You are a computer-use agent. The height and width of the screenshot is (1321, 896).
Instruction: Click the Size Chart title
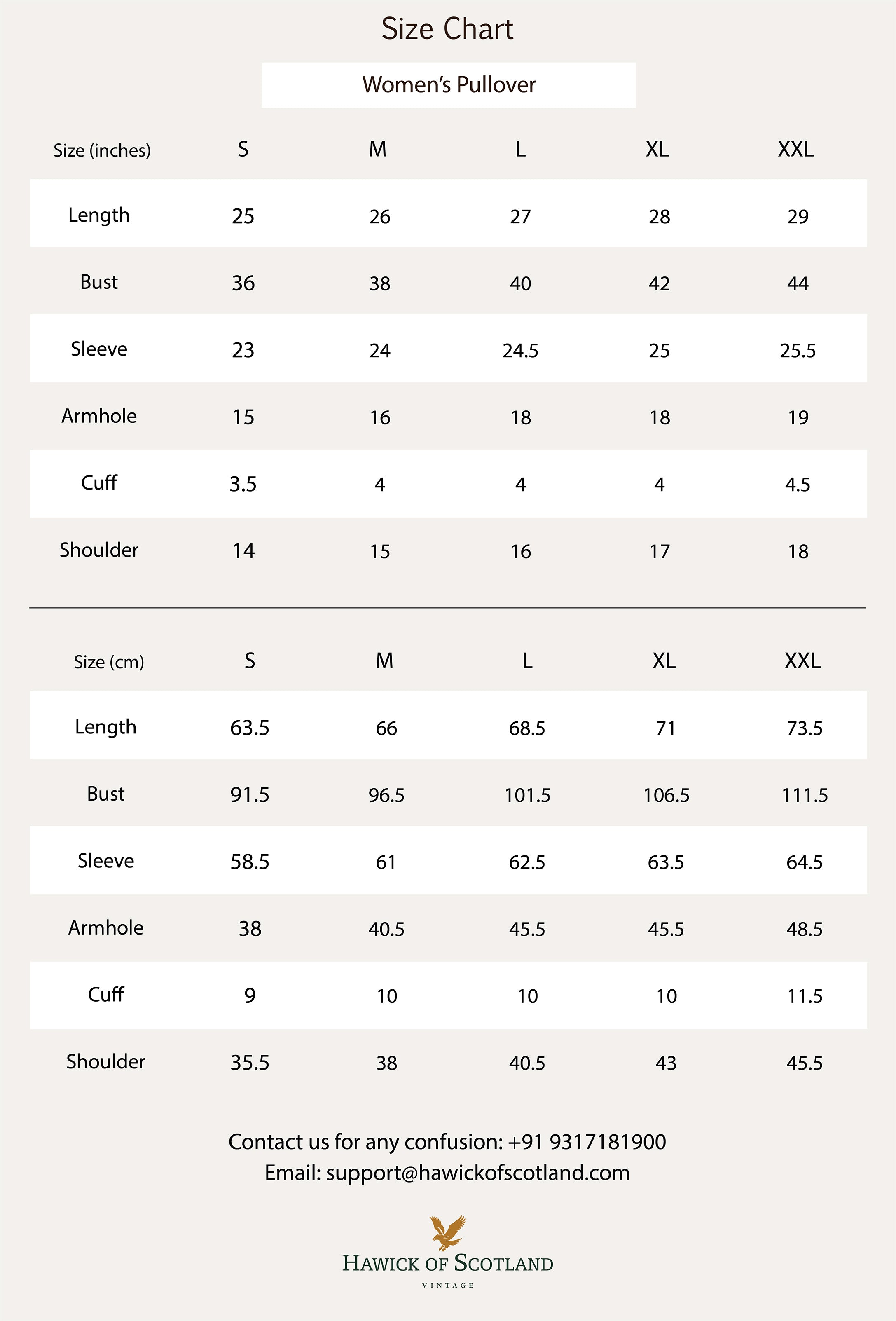click(447, 29)
